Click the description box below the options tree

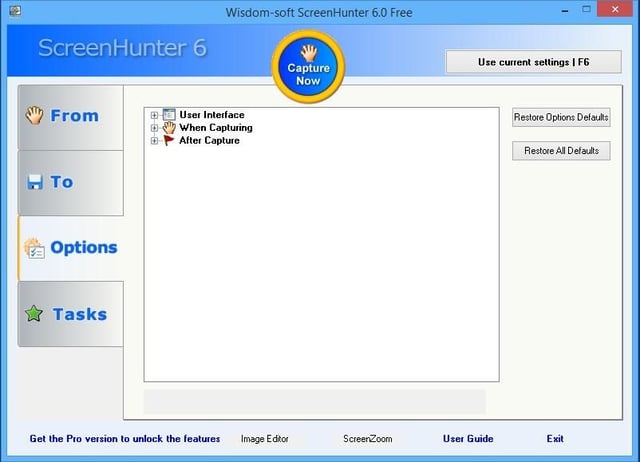click(x=315, y=401)
